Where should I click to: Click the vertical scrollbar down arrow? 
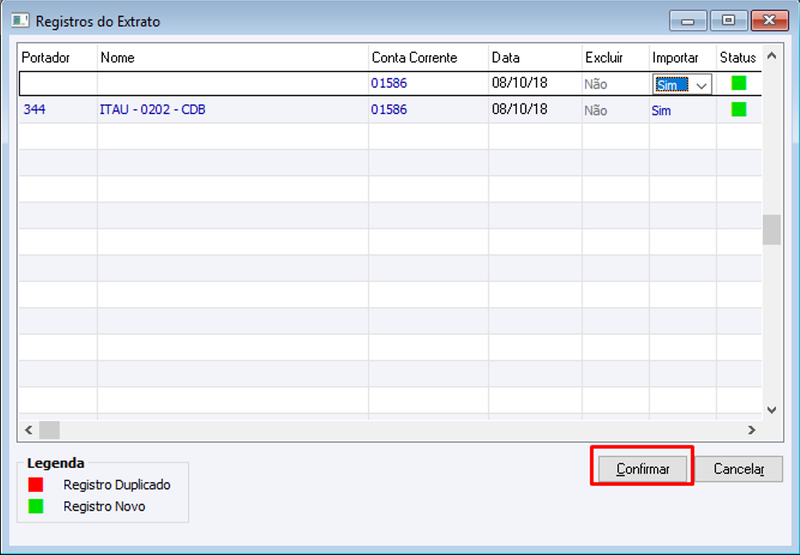pyautogui.click(x=771, y=410)
